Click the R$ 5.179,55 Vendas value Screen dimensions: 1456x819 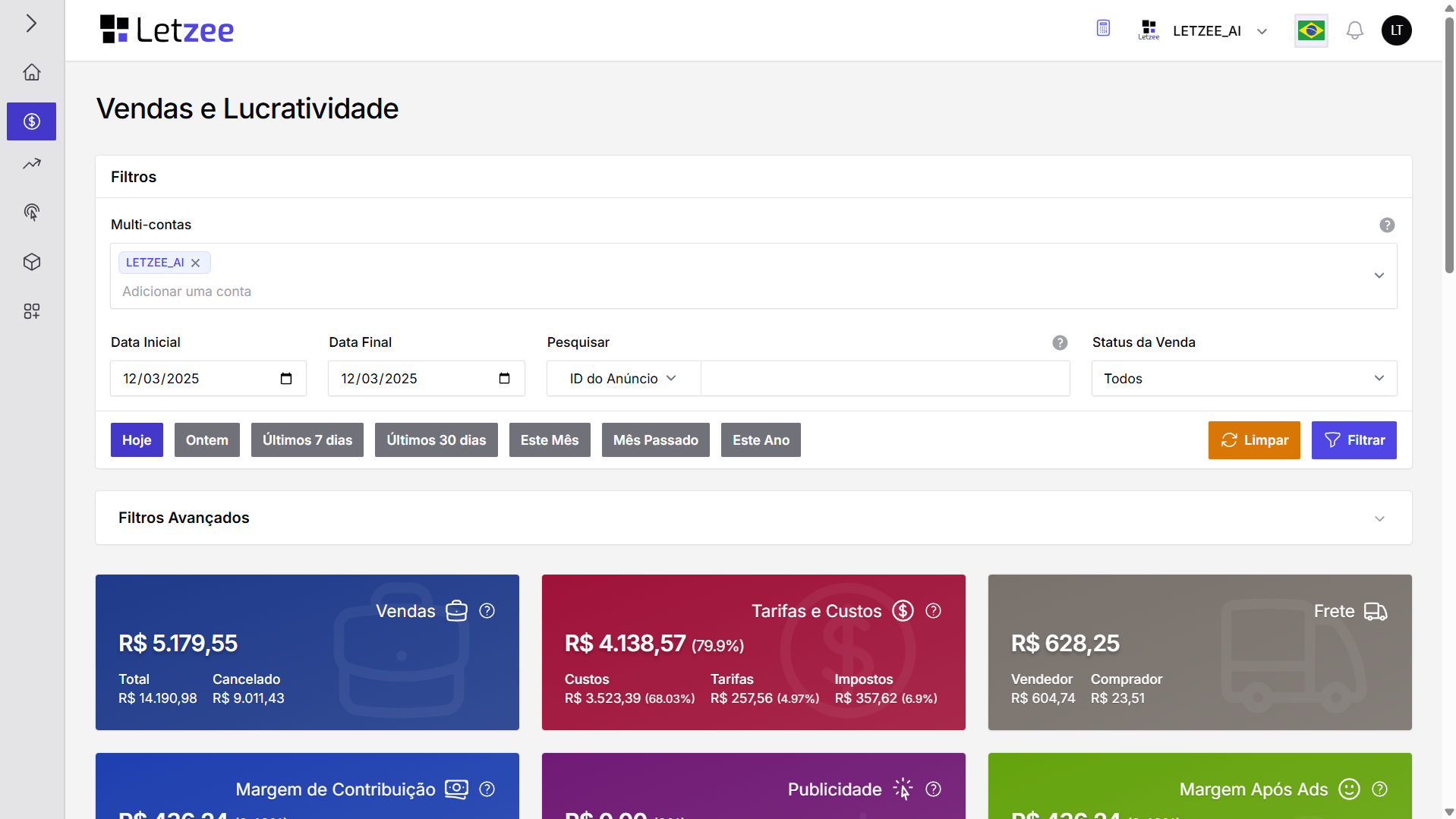(x=178, y=644)
